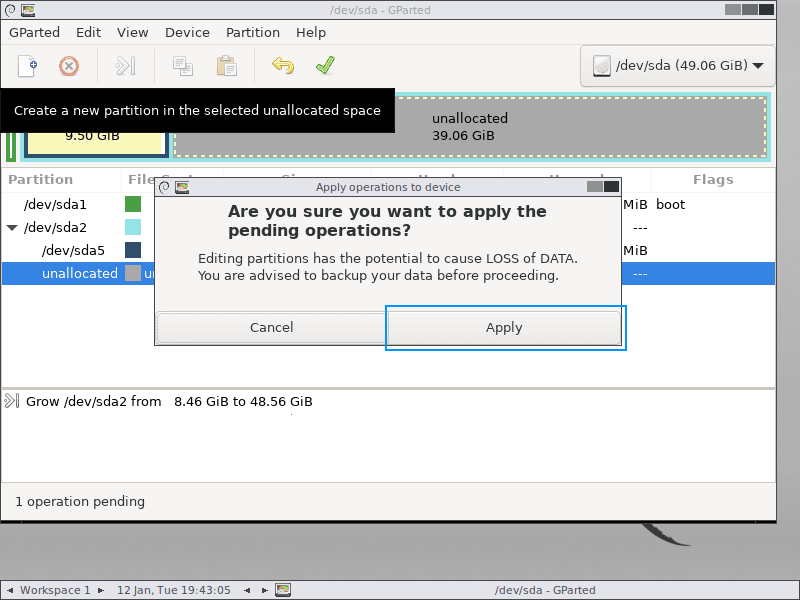Click the GParted icon in the taskbar tray
800x600 pixels.
click(x=283, y=589)
